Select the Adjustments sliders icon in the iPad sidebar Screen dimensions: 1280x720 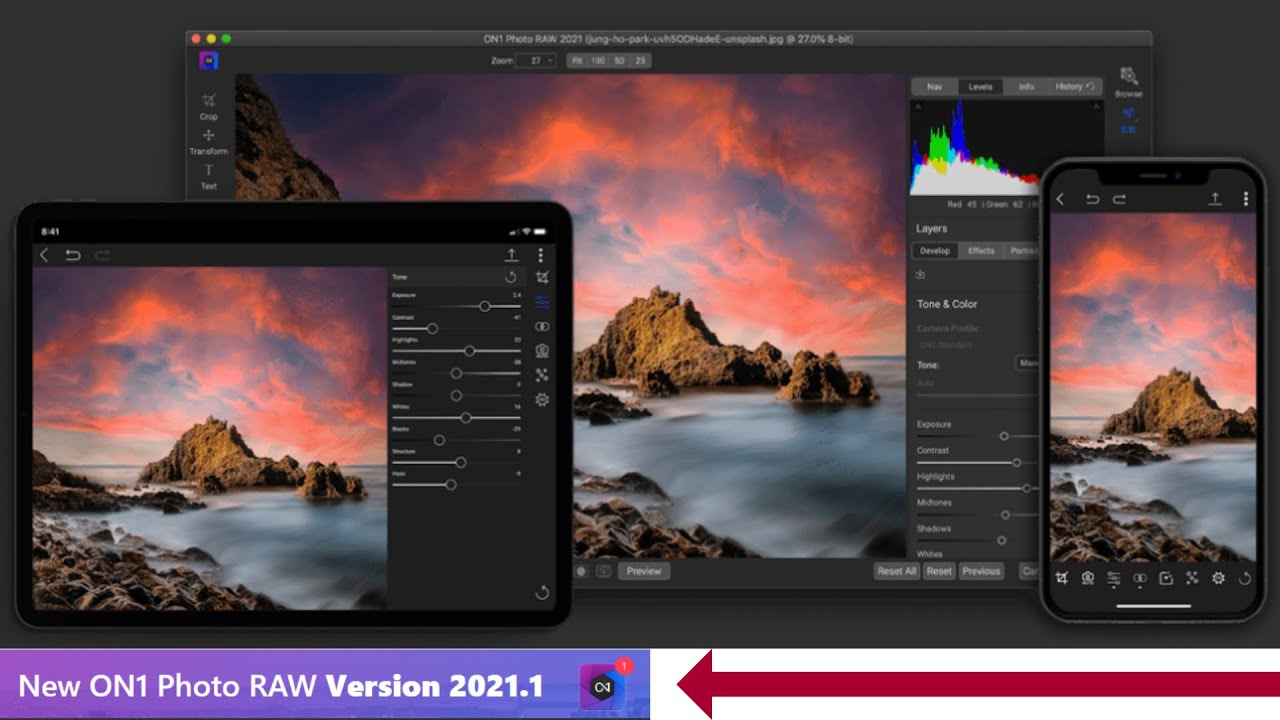[x=541, y=302]
